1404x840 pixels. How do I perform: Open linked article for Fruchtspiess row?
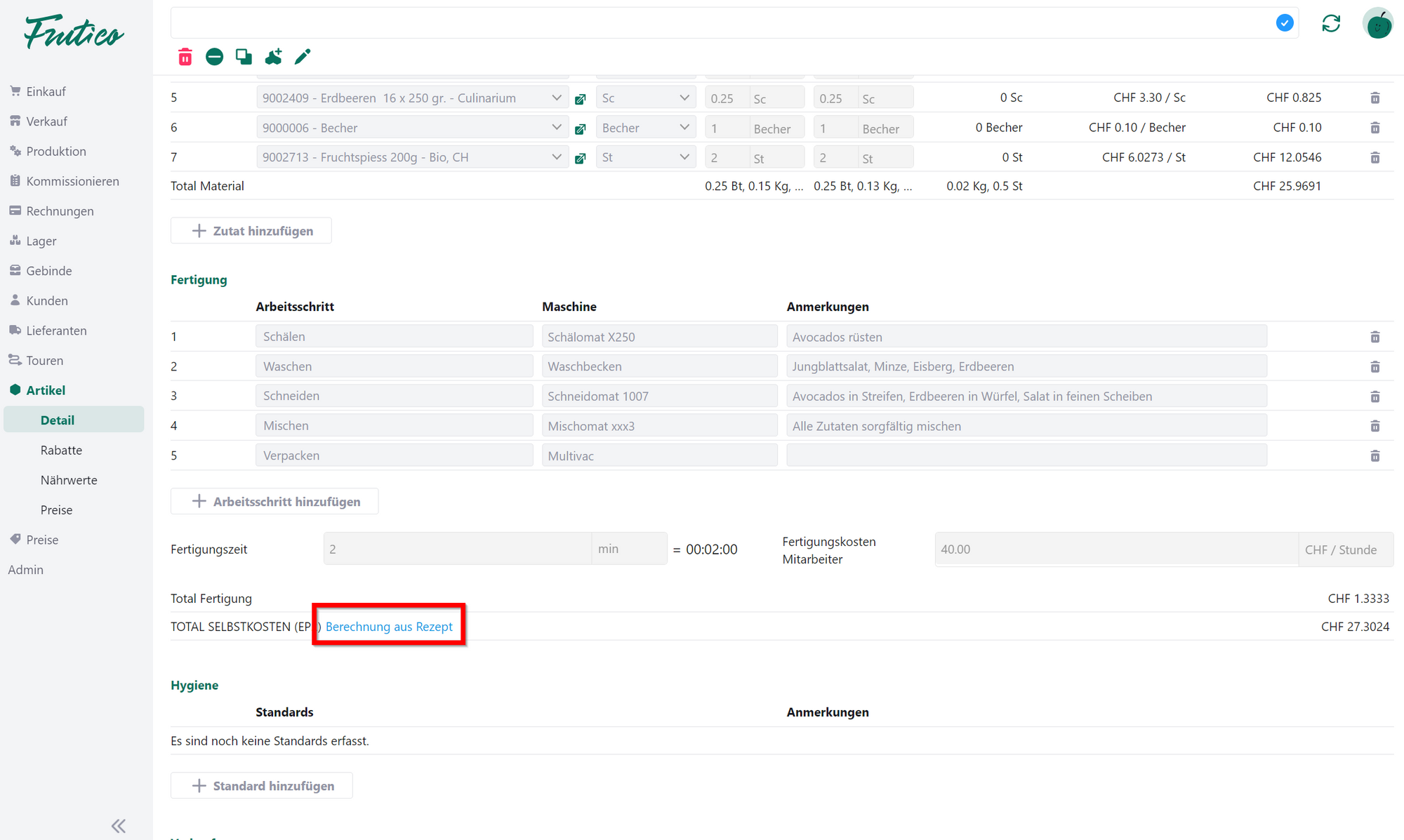coord(581,159)
